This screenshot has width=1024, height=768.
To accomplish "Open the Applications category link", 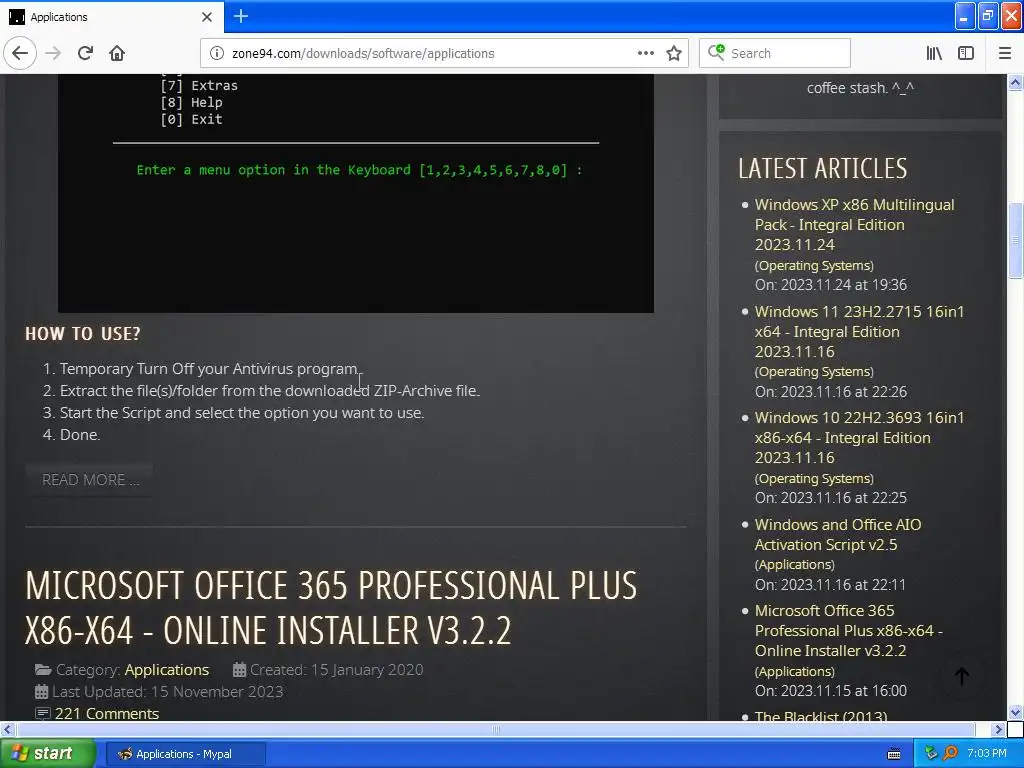I will coord(167,669).
